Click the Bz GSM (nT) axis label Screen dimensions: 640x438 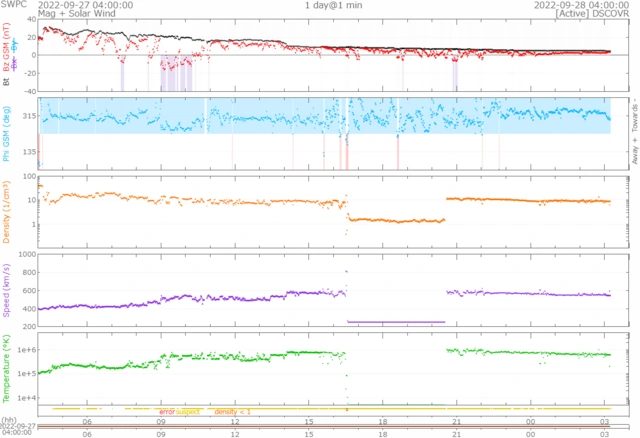pos(8,52)
